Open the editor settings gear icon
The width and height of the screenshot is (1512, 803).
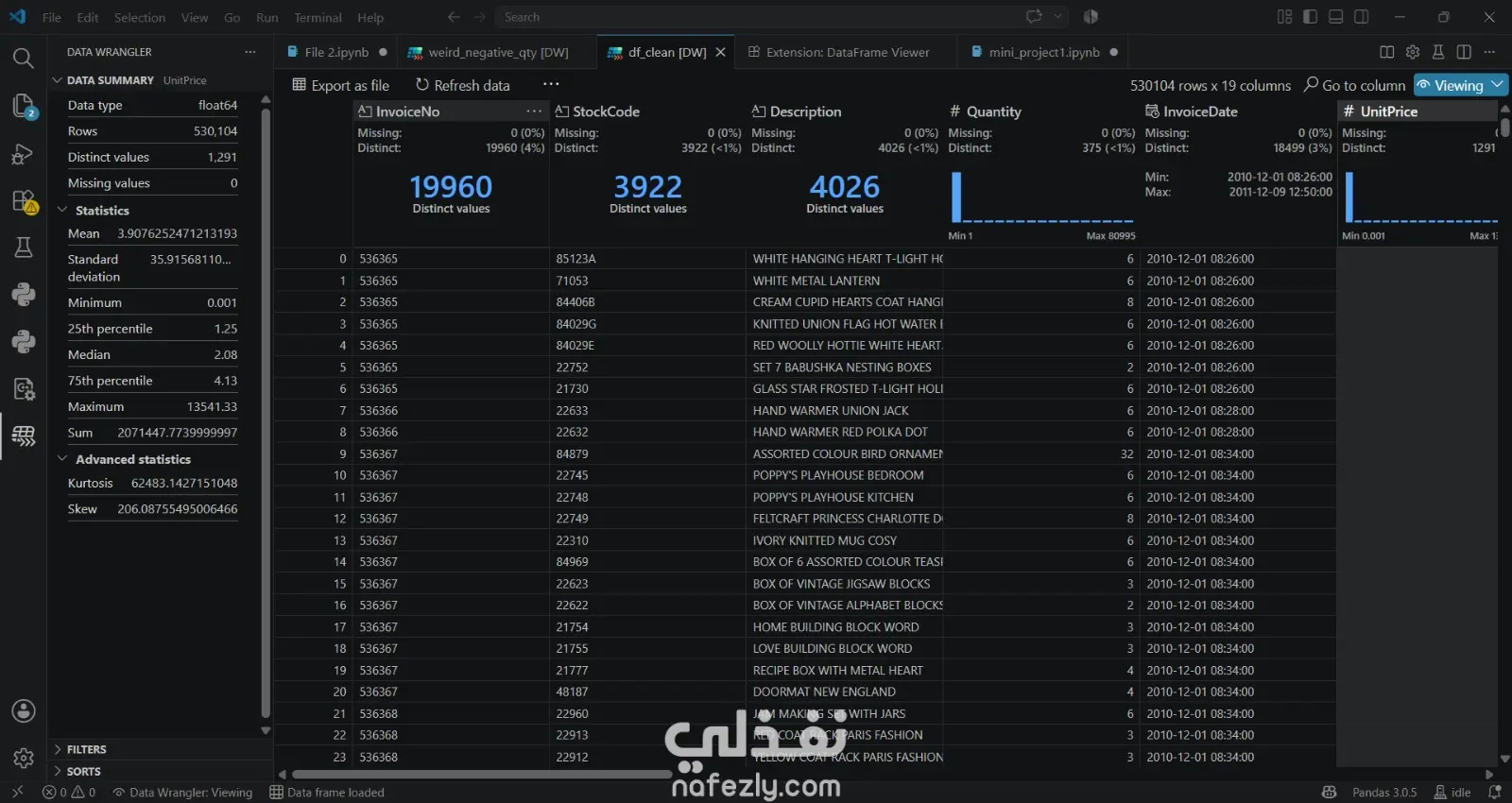pos(1413,52)
